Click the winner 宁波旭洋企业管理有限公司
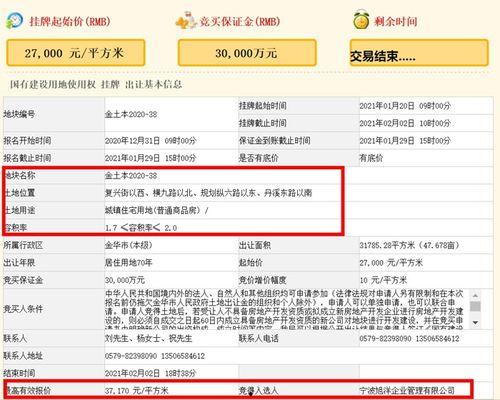 click(407, 390)
